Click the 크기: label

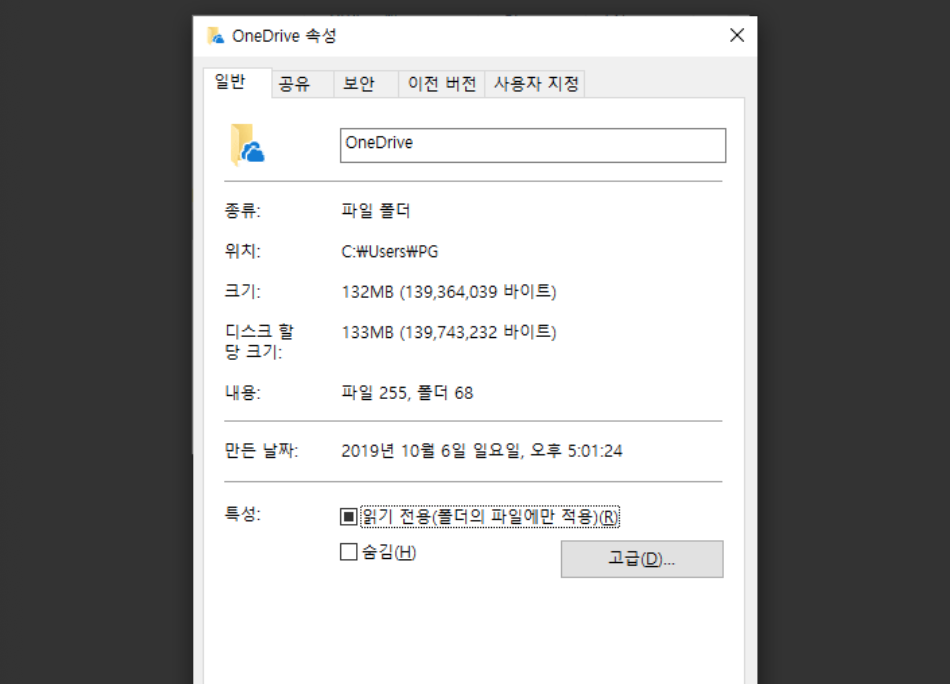tap(242, 291)
